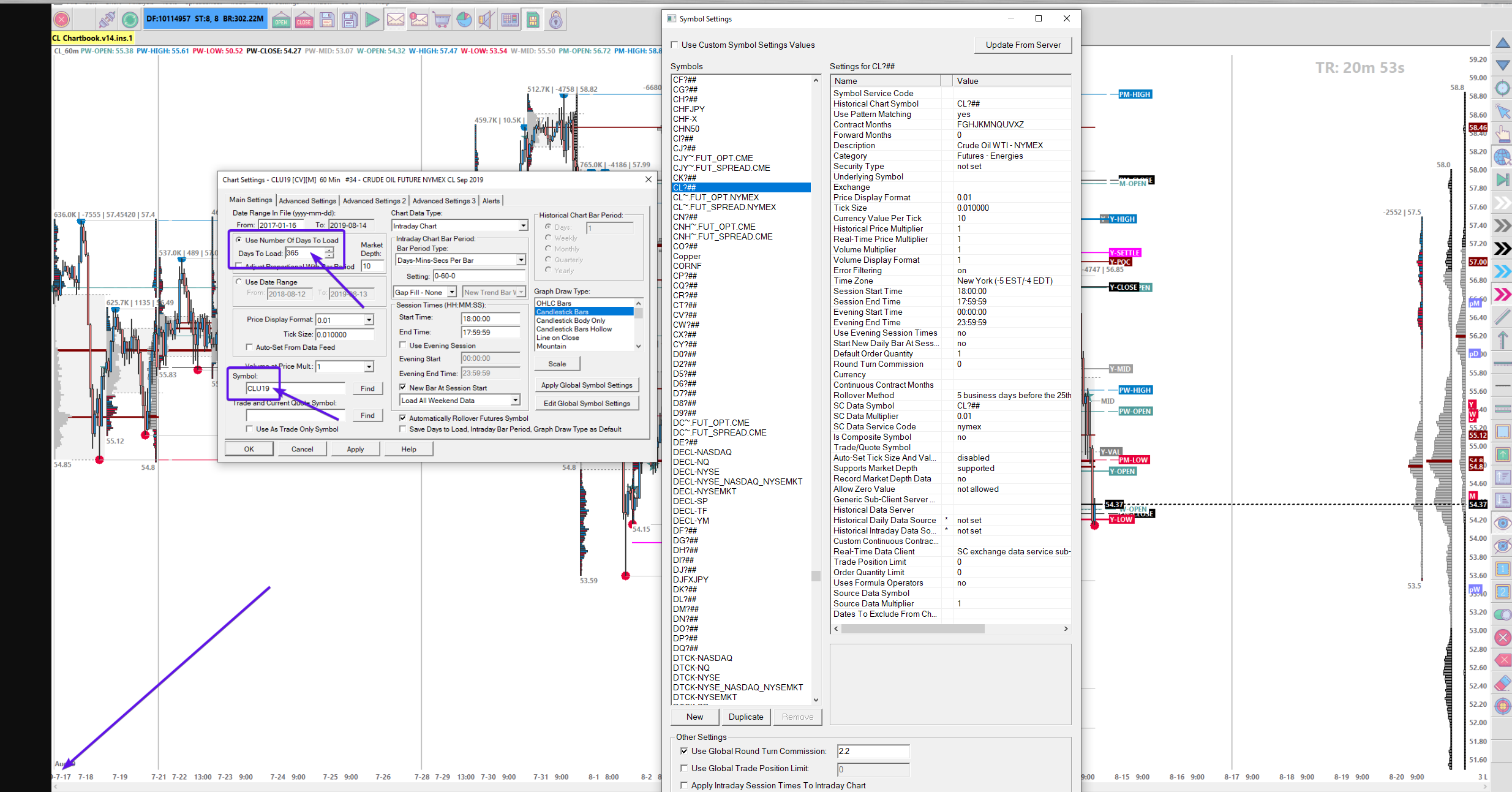
Task: Switch to the Advanced Settings 2 tab
Action: (x=374, y=200)
